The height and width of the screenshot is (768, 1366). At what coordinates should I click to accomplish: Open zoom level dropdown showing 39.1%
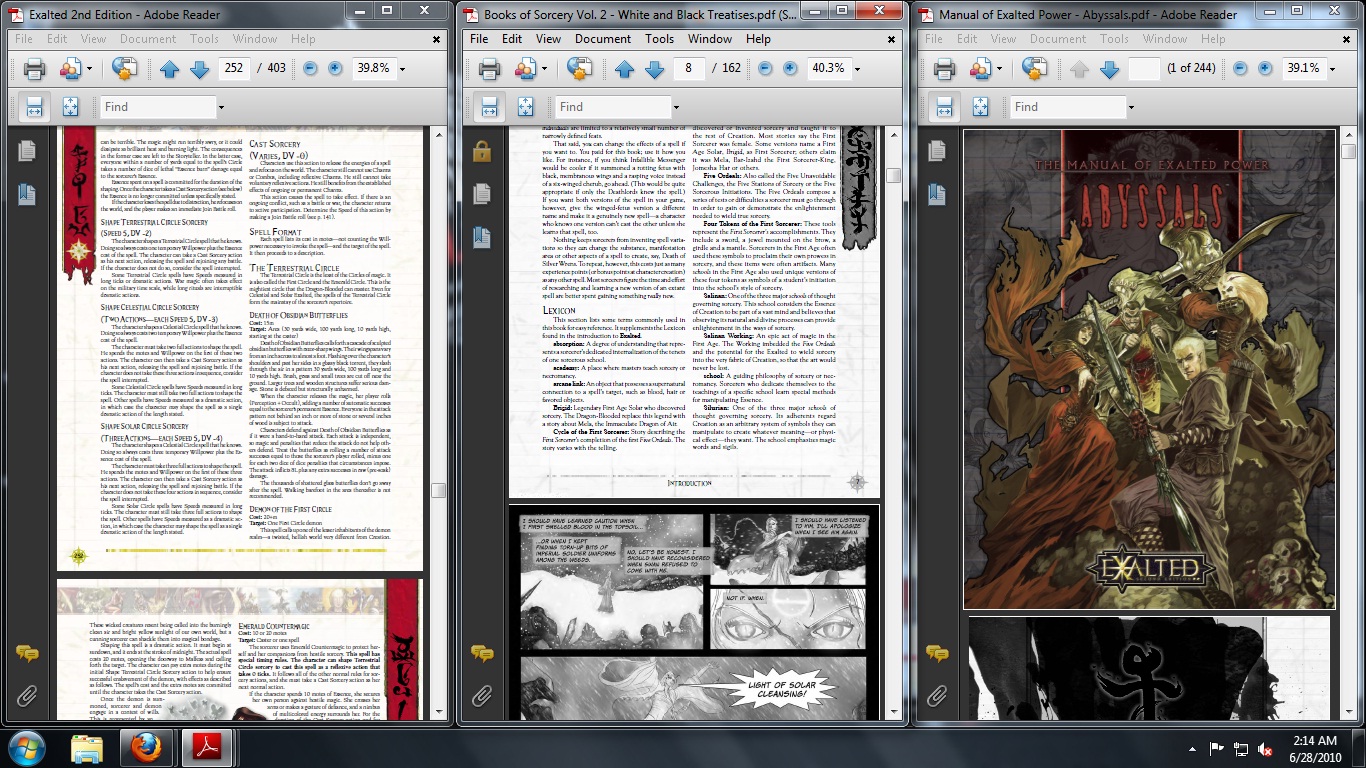click(x=1331, y=69)
